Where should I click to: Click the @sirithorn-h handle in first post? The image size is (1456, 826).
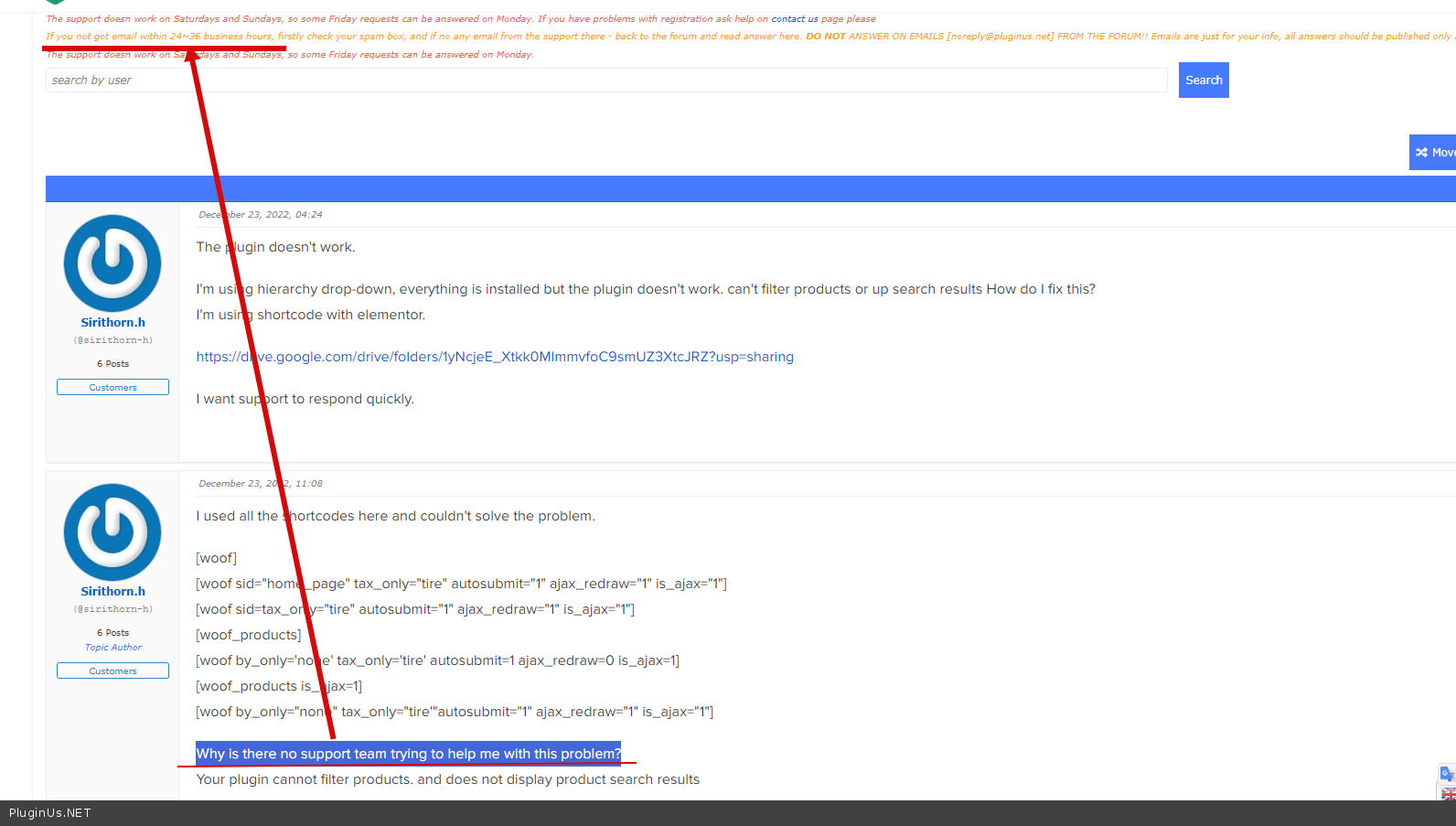click(112, 340)
